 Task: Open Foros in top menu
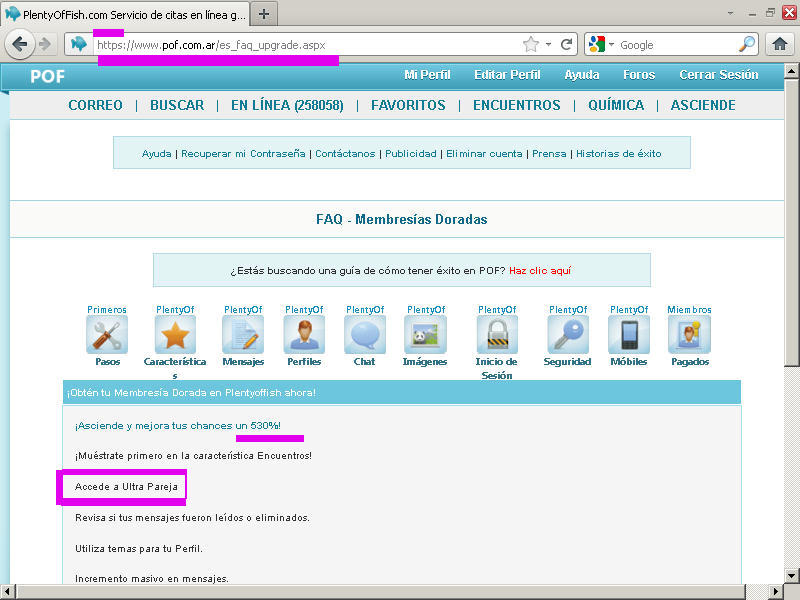pyautogui.click(x=639, y=75)
